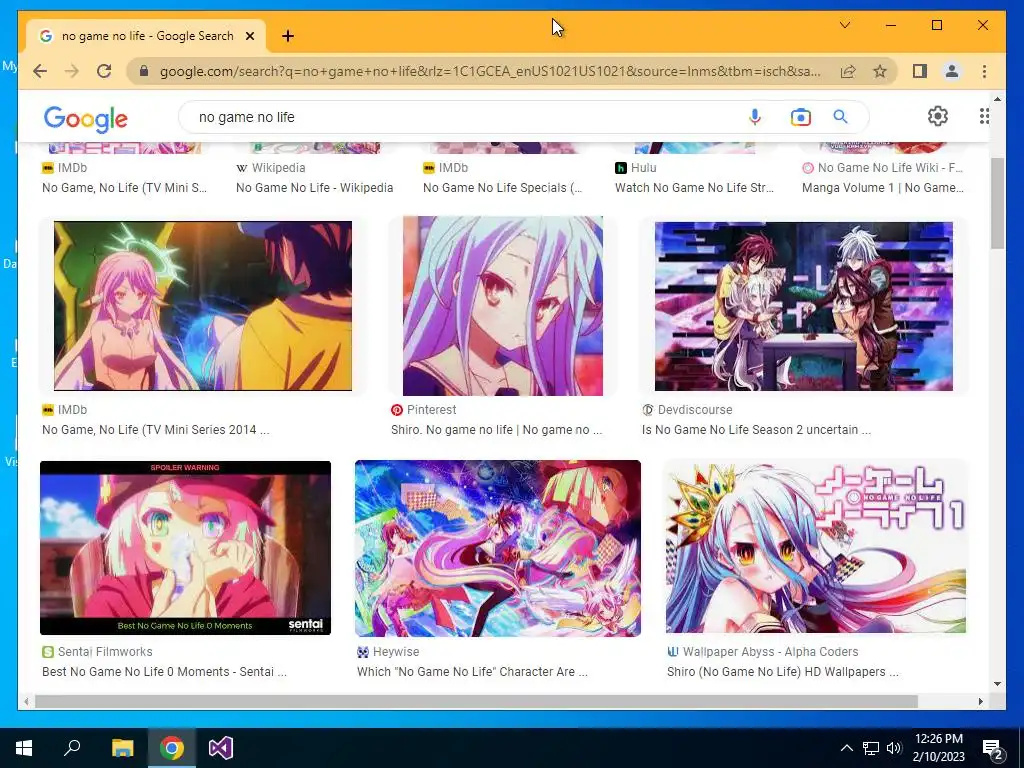Open 'Manga Volume 1 | No Game...' wiki result
Image resolution: width=1024 pixels, height=768 pixels.
883,187
